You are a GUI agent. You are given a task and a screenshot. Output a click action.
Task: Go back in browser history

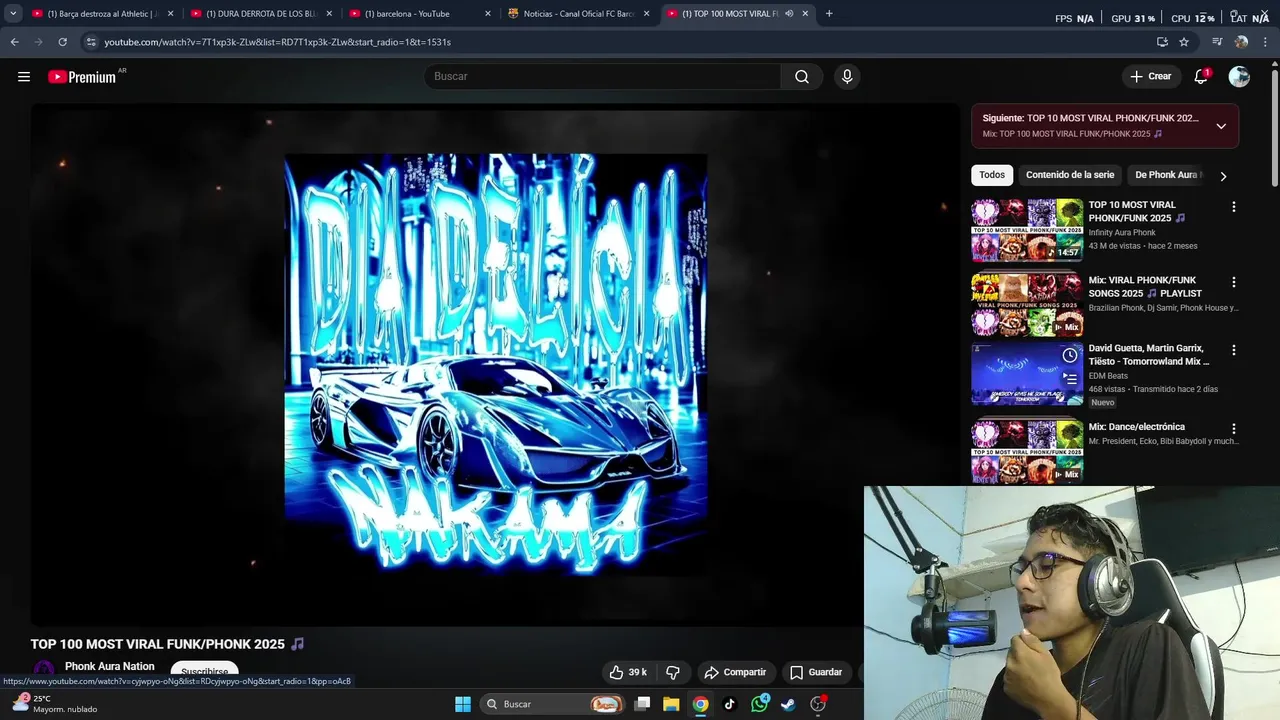tap(14, 42)
